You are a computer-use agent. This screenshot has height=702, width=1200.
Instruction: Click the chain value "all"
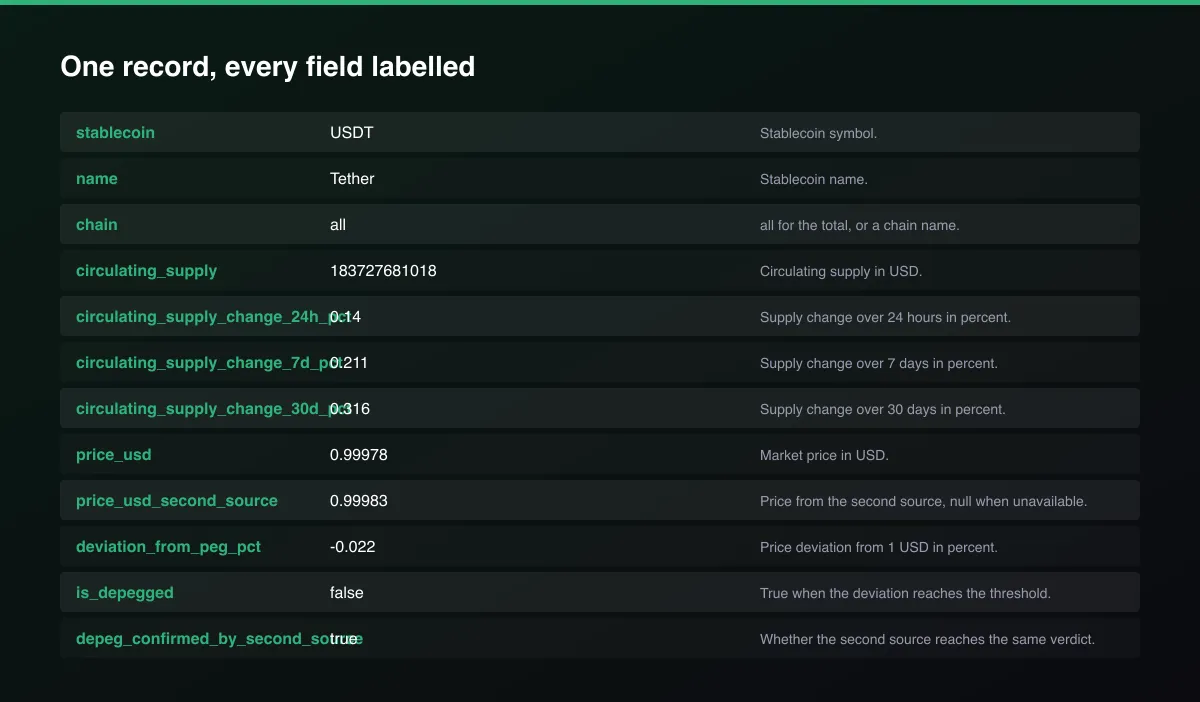(338, 224)
